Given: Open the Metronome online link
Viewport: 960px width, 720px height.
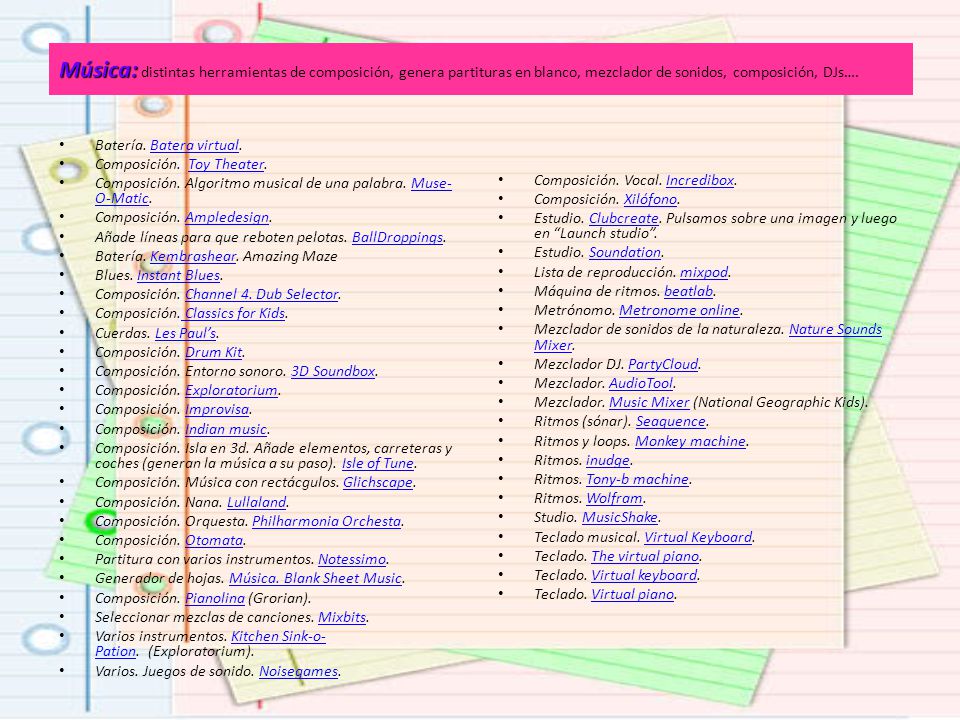Looking at the screenshot, I should tap(679, 310).
